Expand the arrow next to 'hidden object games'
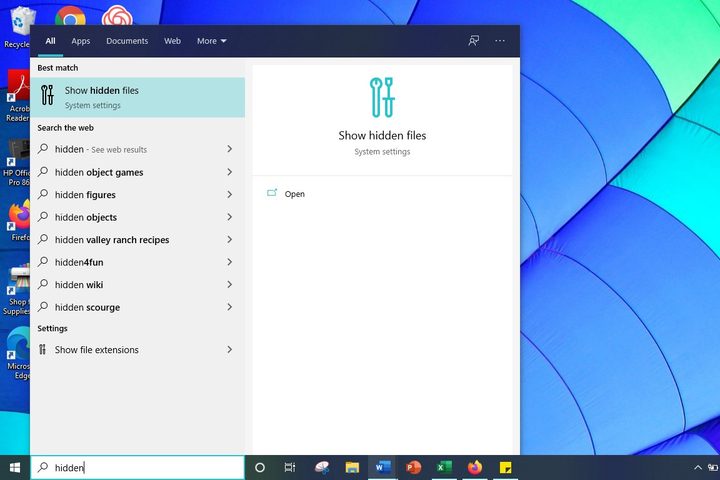The image size is (720, 480). point(230,172)
